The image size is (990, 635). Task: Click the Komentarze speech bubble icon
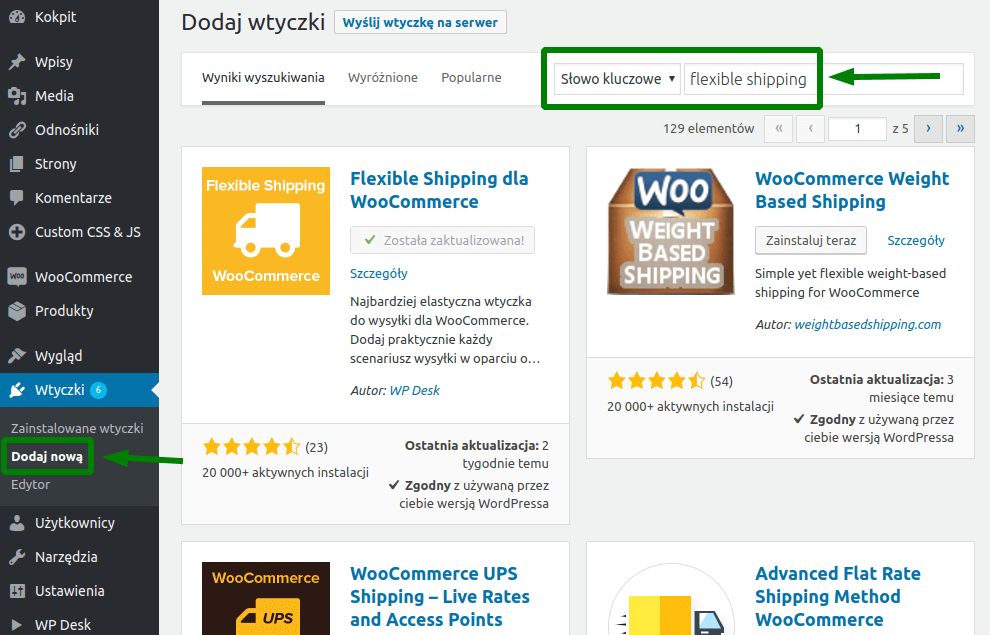coord(17,198)
